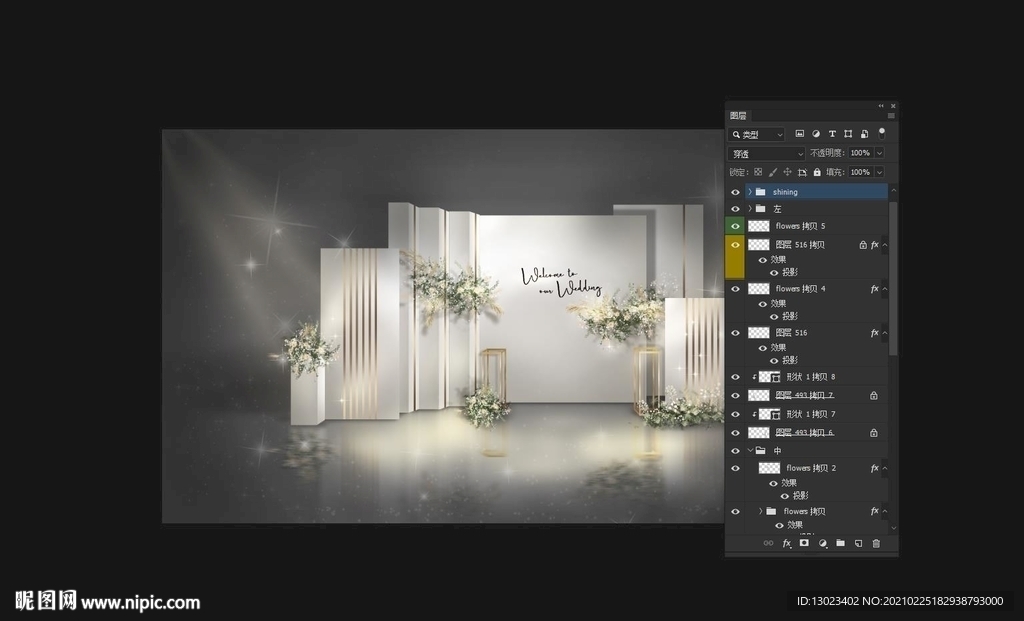
Task: Collapse the 中 group folder
Action: (750, 451)
